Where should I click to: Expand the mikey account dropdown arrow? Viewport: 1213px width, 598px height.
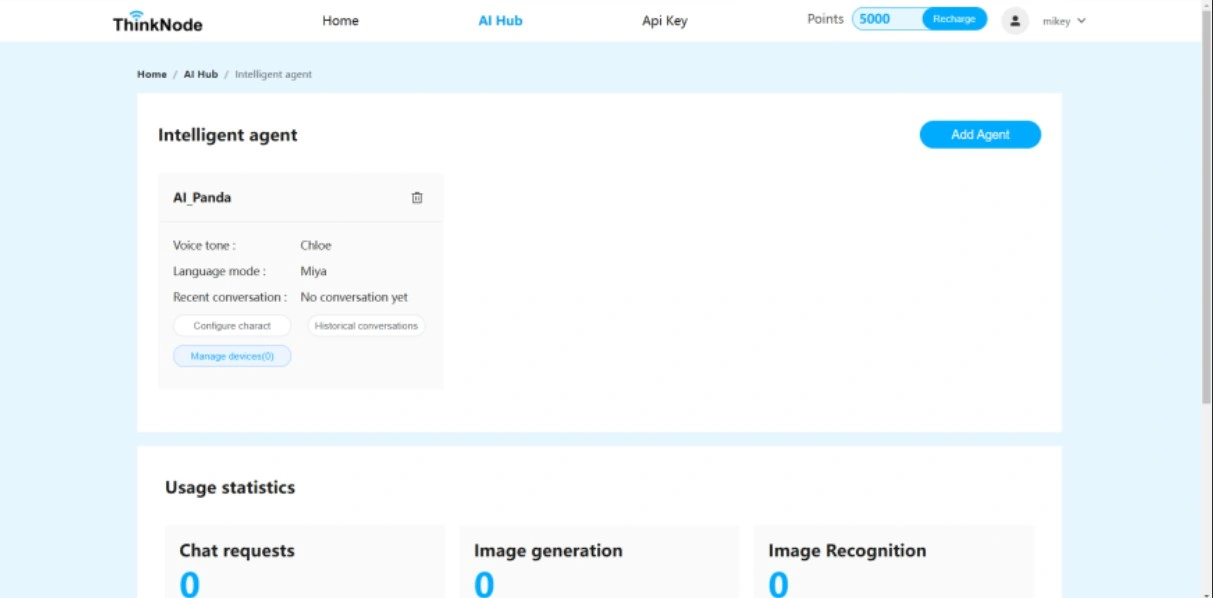pos(1081,21)
